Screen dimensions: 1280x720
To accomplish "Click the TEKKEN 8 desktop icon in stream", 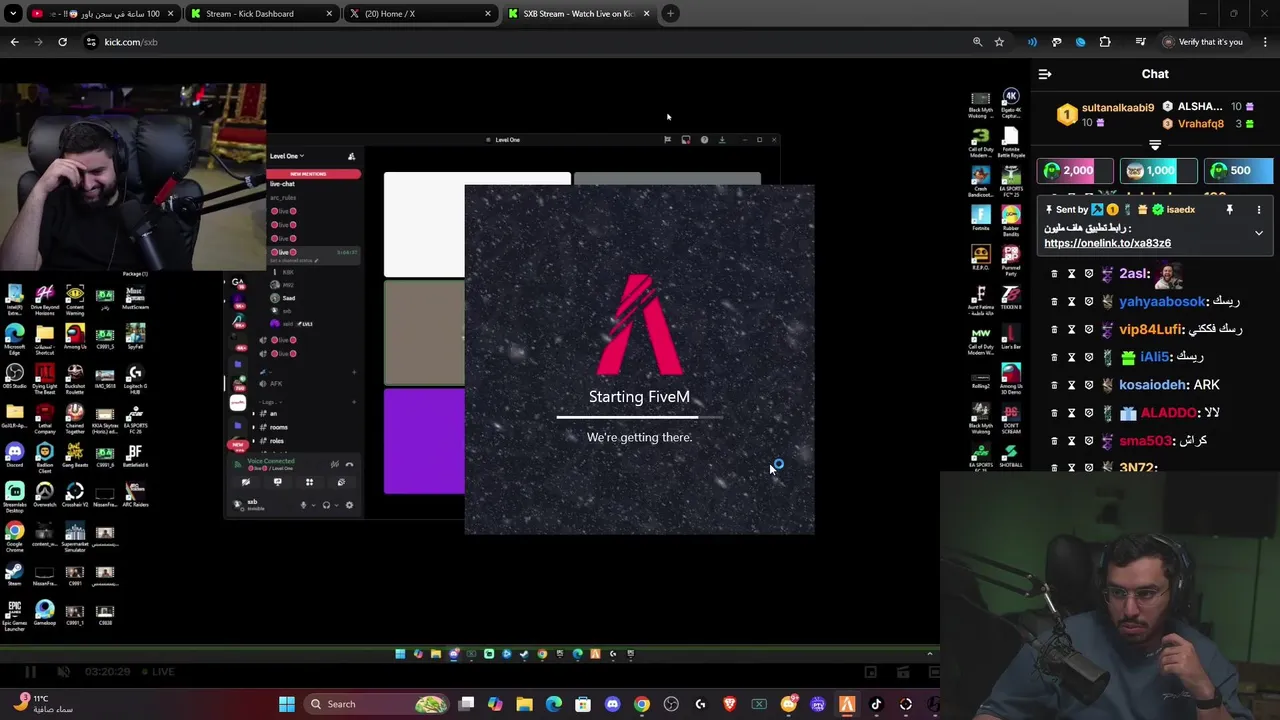I will (x=1011, y=298).
